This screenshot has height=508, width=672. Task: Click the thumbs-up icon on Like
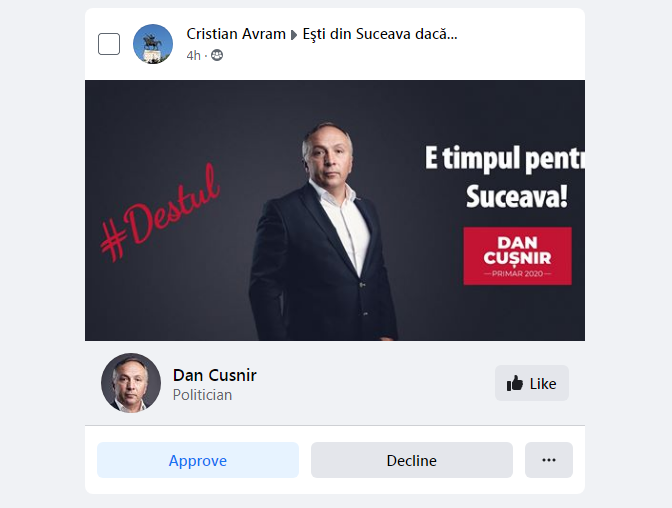coord(515,383)
